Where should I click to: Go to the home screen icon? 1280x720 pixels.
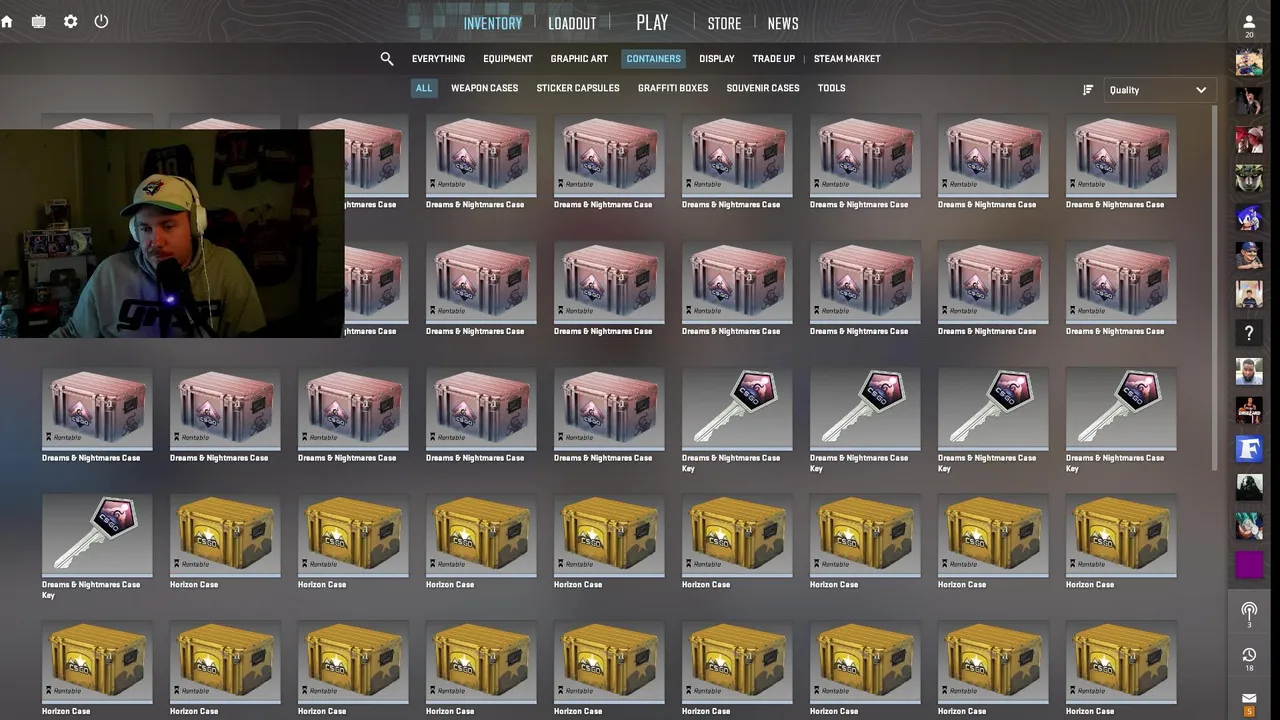tap(7, 21)
